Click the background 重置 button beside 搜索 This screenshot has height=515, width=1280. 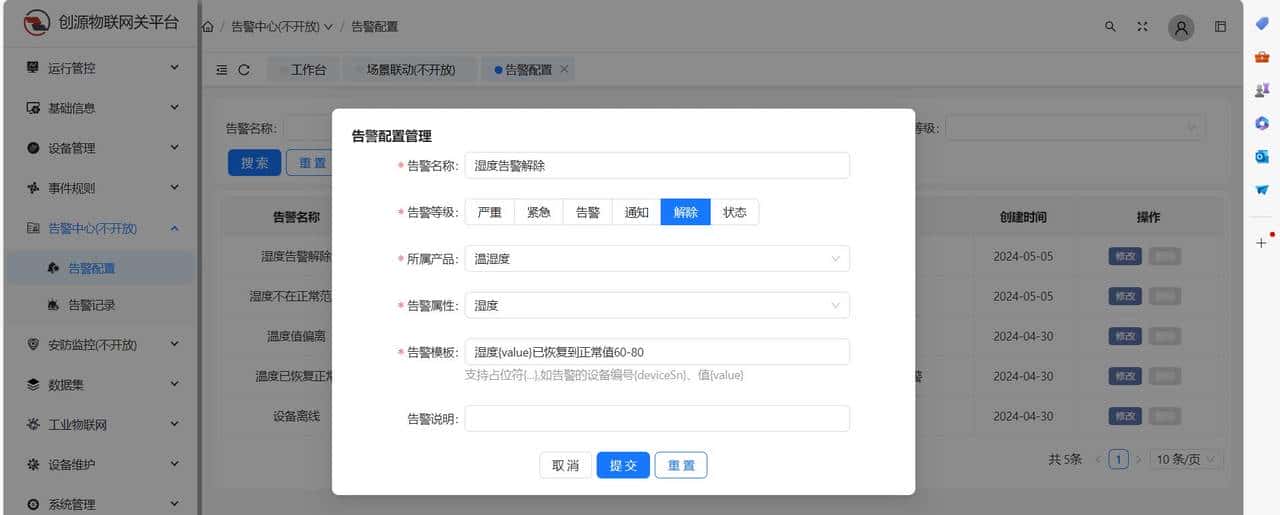point(309,162)
